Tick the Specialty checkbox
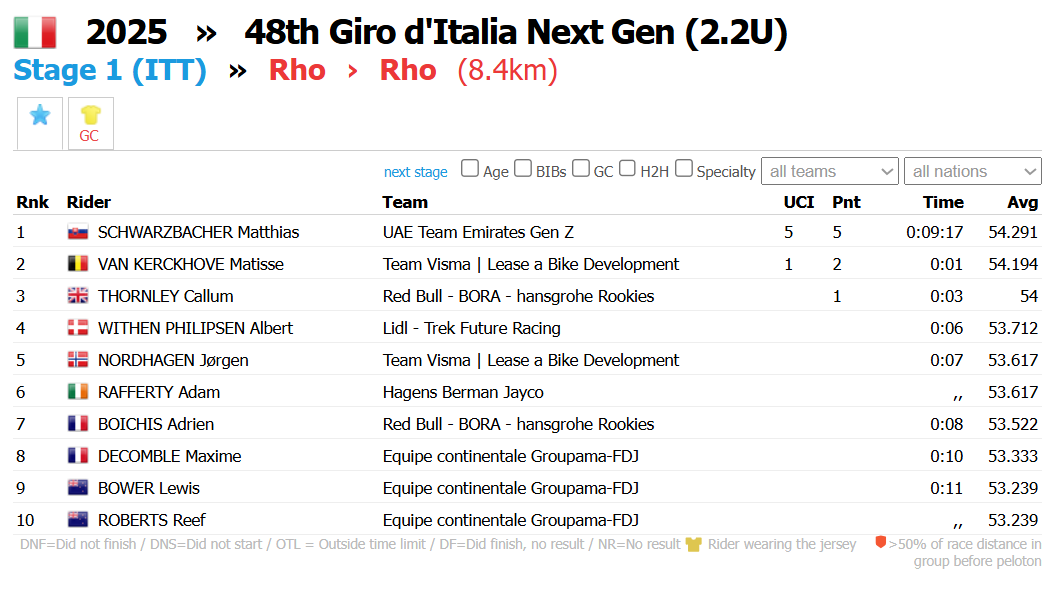The width and height of the screenshot is (1054, 616). coord(684,169)
